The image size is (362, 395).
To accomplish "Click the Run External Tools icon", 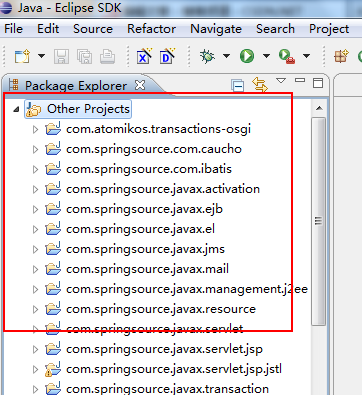I will coord(287,56).
